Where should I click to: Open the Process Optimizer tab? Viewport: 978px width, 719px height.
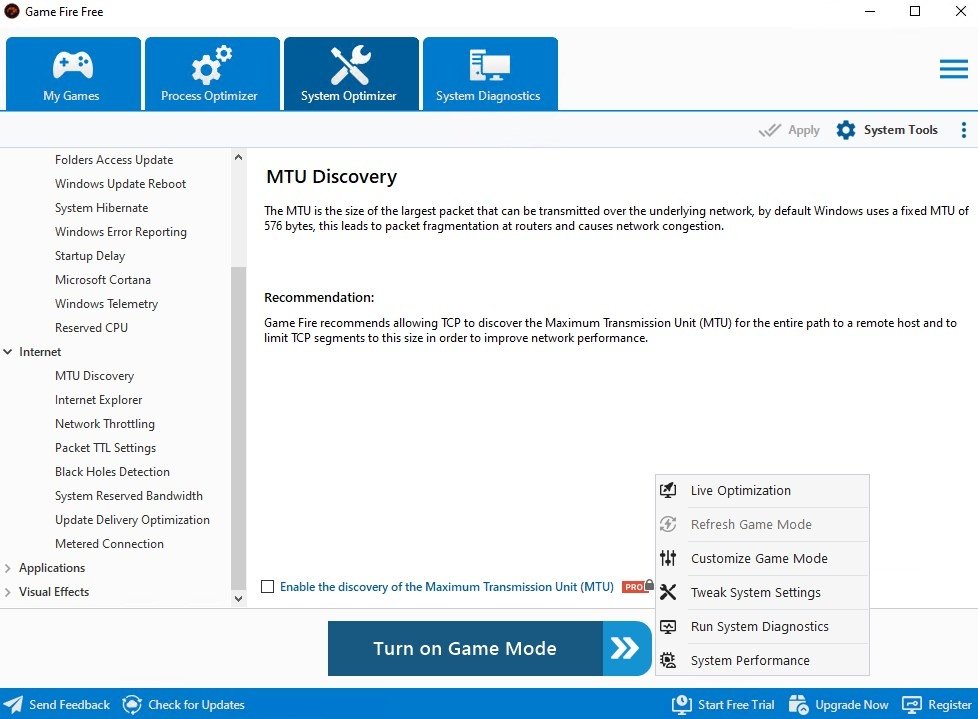click(213, 74)
